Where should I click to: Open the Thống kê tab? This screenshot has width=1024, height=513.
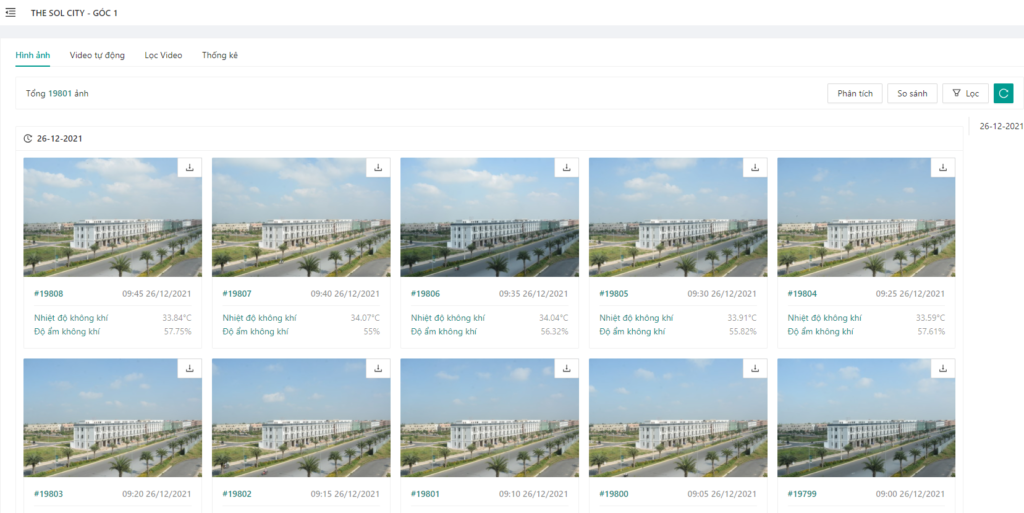click(220, 55)
